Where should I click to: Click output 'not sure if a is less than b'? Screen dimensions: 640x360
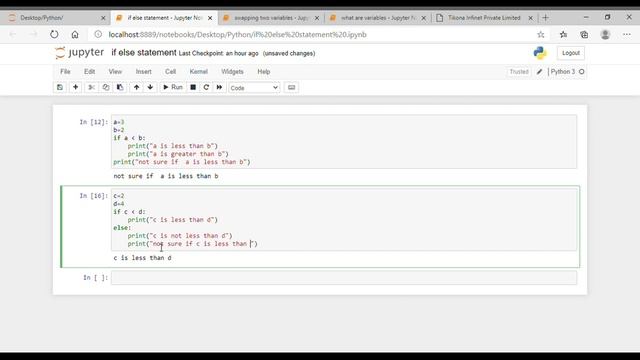[x=166, y=176]
